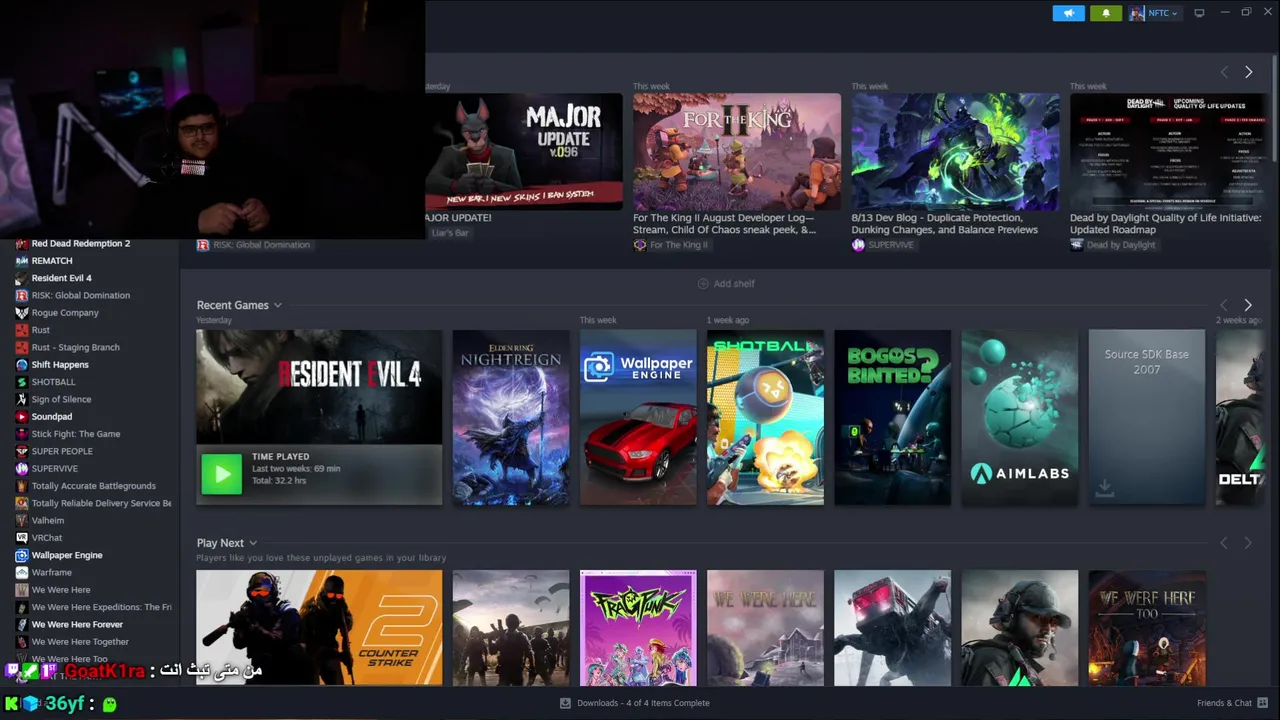Open Source SDK Base 2007 card
The width and height of the screenshot is (1280, 720).
tap(1146, 417)
